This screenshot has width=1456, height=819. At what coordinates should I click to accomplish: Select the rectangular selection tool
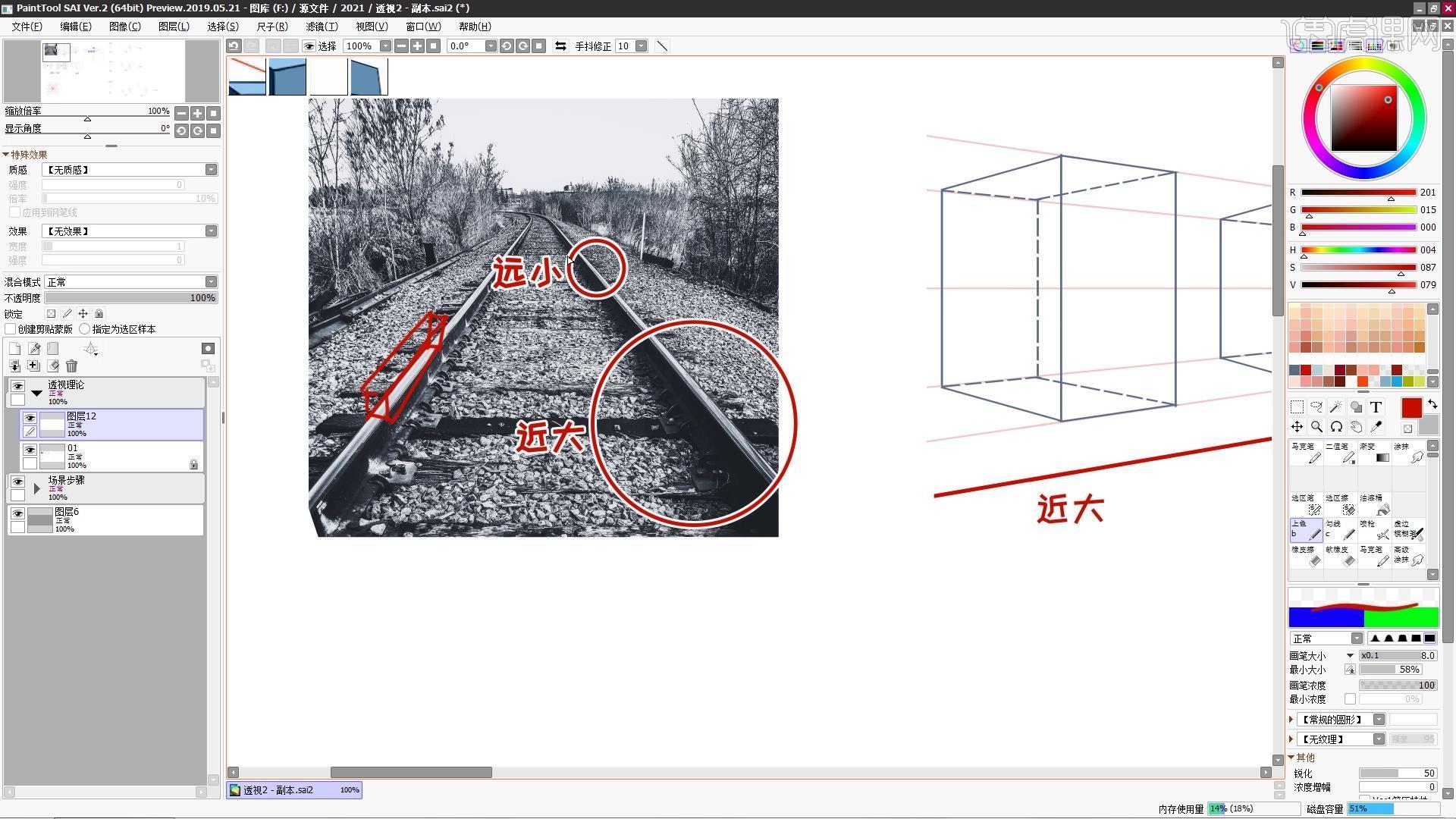[1297, 407]
